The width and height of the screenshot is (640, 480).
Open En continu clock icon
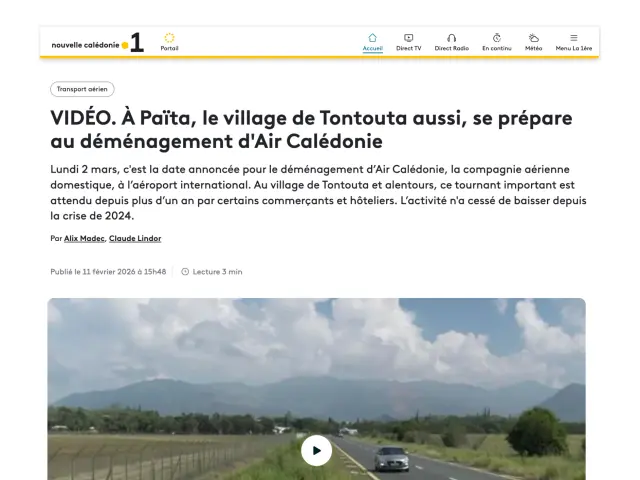coord(497,38)
